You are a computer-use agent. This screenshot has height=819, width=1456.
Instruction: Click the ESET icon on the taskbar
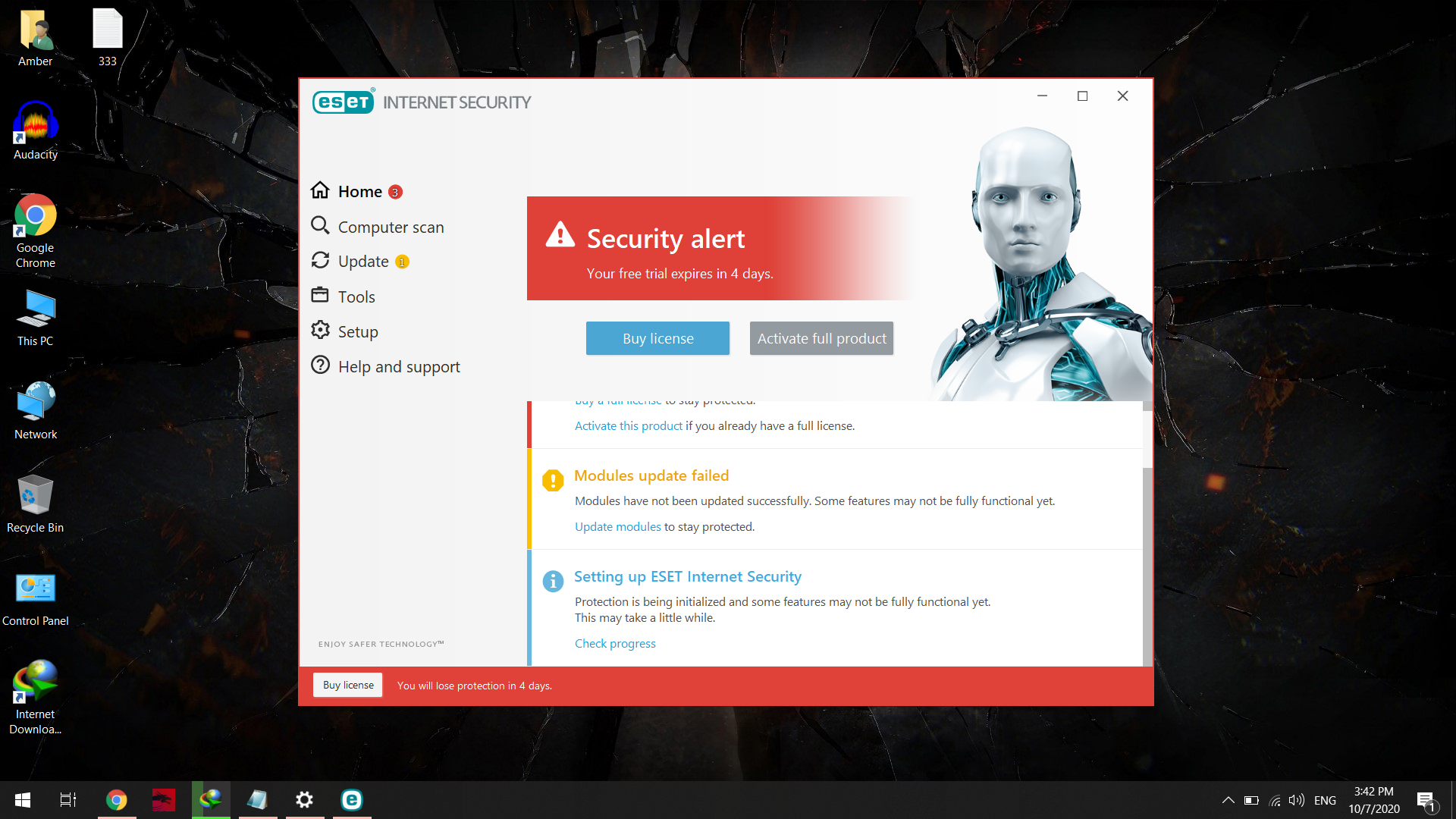pos(351,800)
